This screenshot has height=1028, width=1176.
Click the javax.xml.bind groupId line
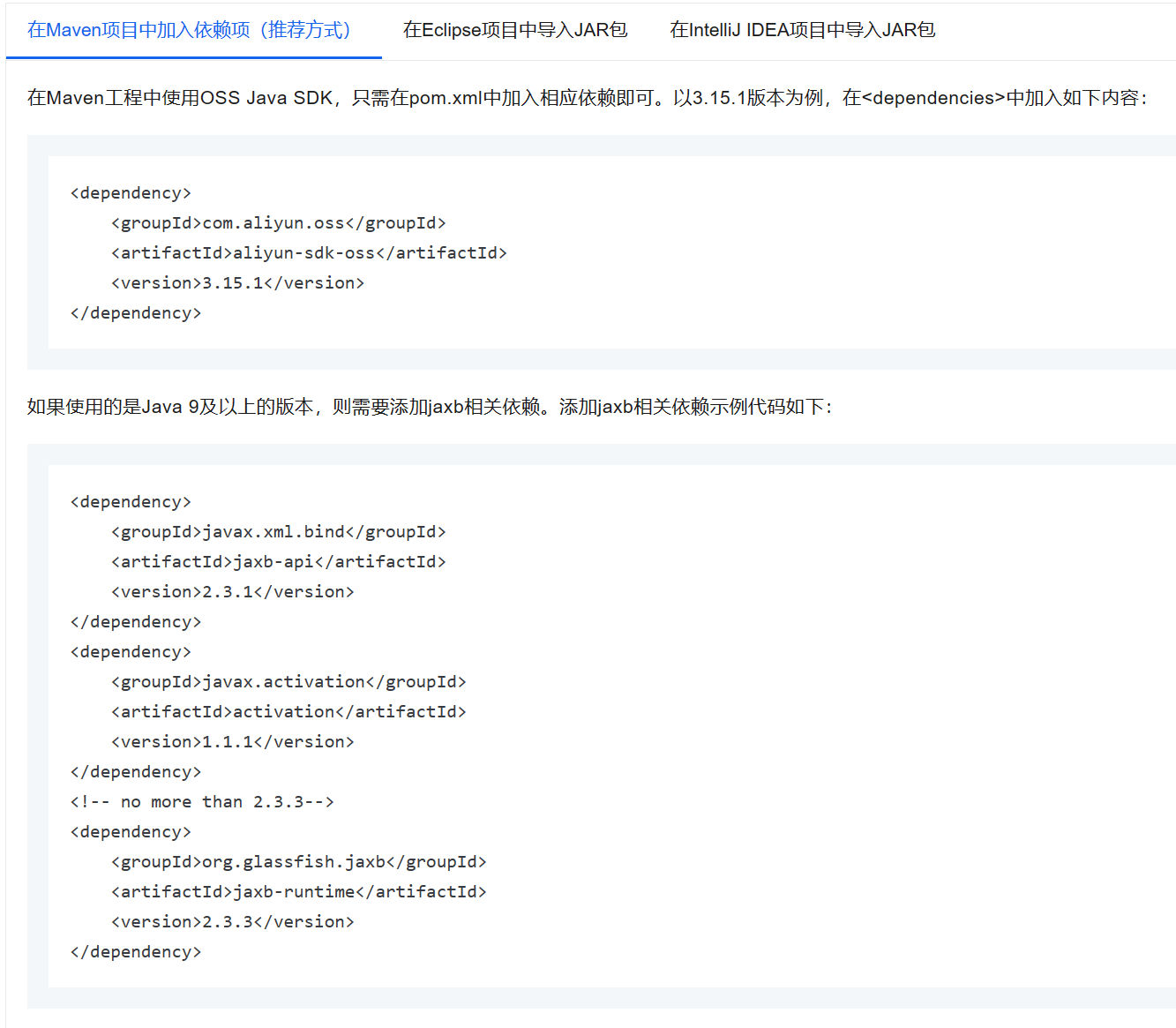pos(278,532)
